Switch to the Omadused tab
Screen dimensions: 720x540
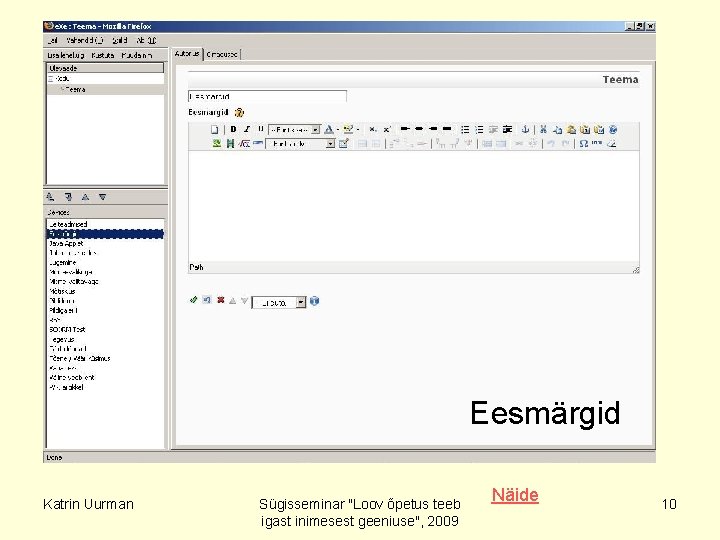[x=222, y=54]
